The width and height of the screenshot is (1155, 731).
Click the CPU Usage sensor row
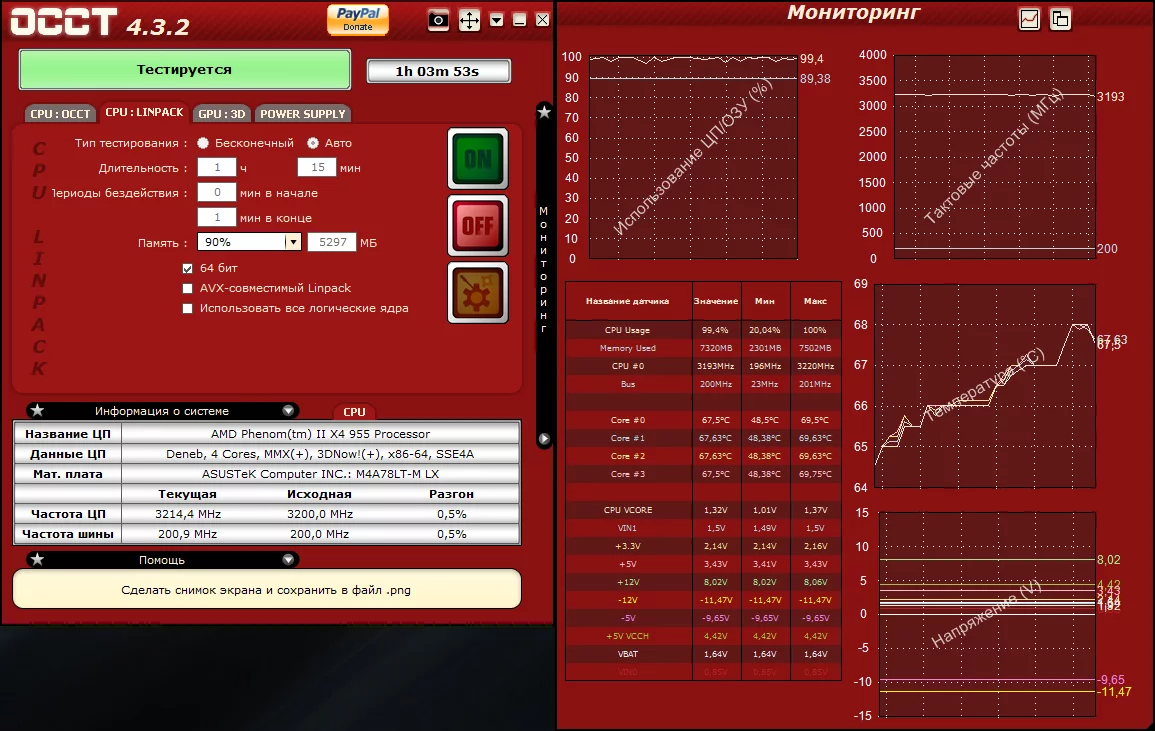(x=703, y=330)
